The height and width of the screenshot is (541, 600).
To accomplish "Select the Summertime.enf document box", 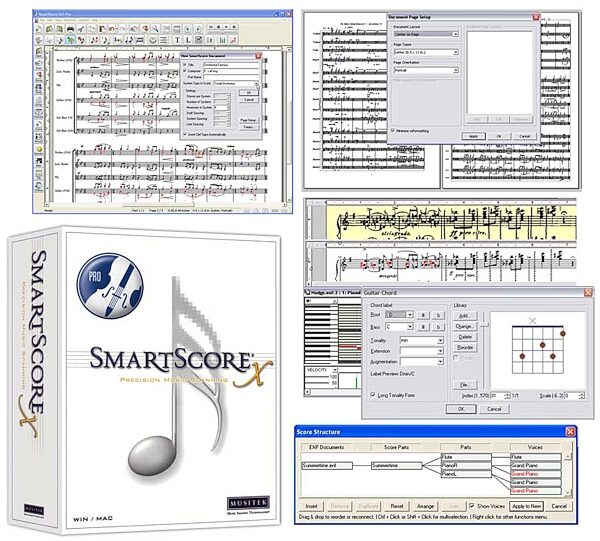I will click(x=327, y=466).
